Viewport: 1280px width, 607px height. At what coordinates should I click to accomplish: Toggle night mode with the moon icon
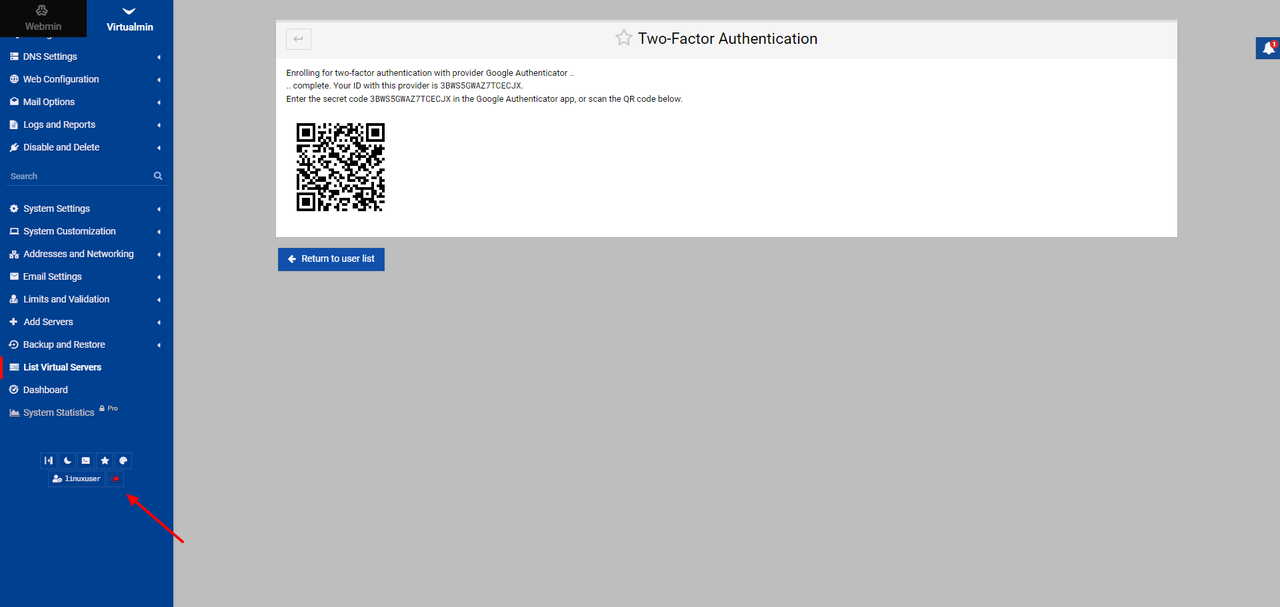(67, 461)
